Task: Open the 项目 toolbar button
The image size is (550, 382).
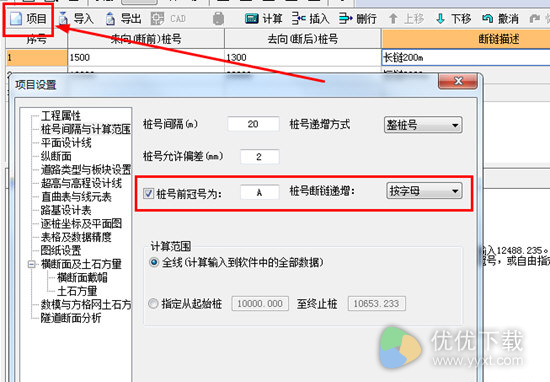Action: tap(28, 19)
